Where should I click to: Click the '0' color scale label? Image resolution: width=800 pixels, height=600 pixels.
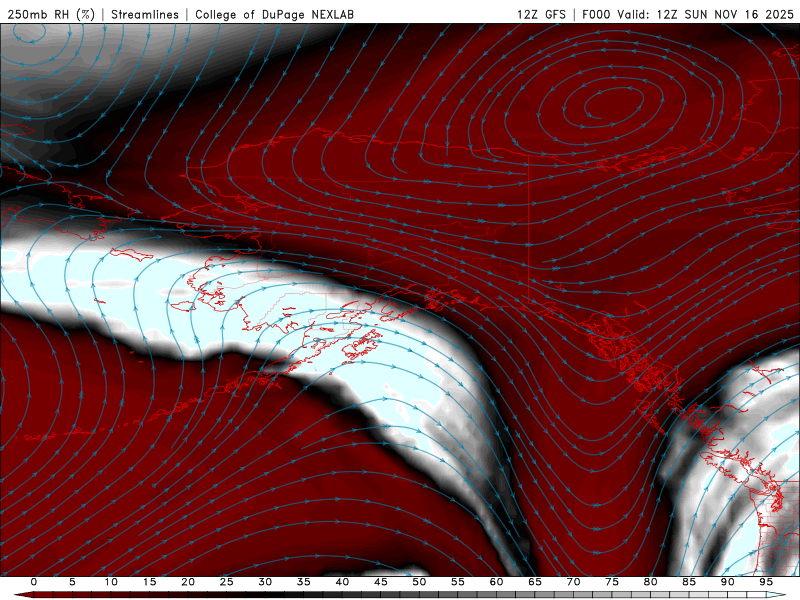34,582
